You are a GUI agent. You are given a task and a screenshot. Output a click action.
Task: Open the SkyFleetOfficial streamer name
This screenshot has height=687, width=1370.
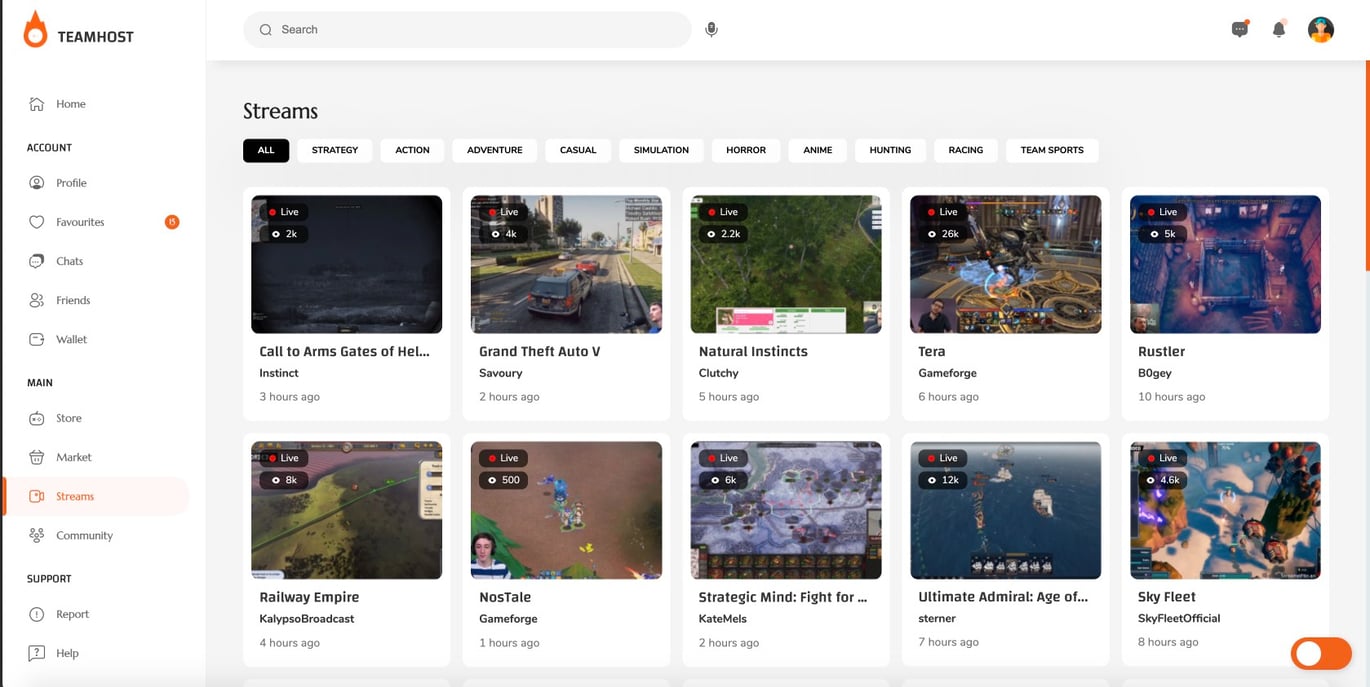[1179, 619]
